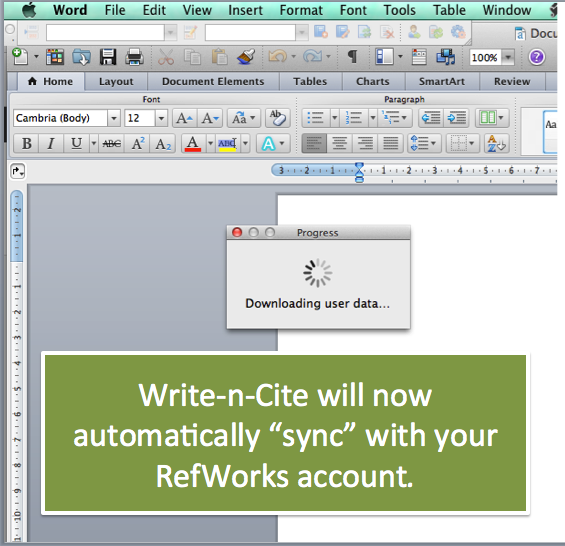Viewport: 565px width, 546px height.
Task: Toggle Bold formatting
Action: [26, 144]
